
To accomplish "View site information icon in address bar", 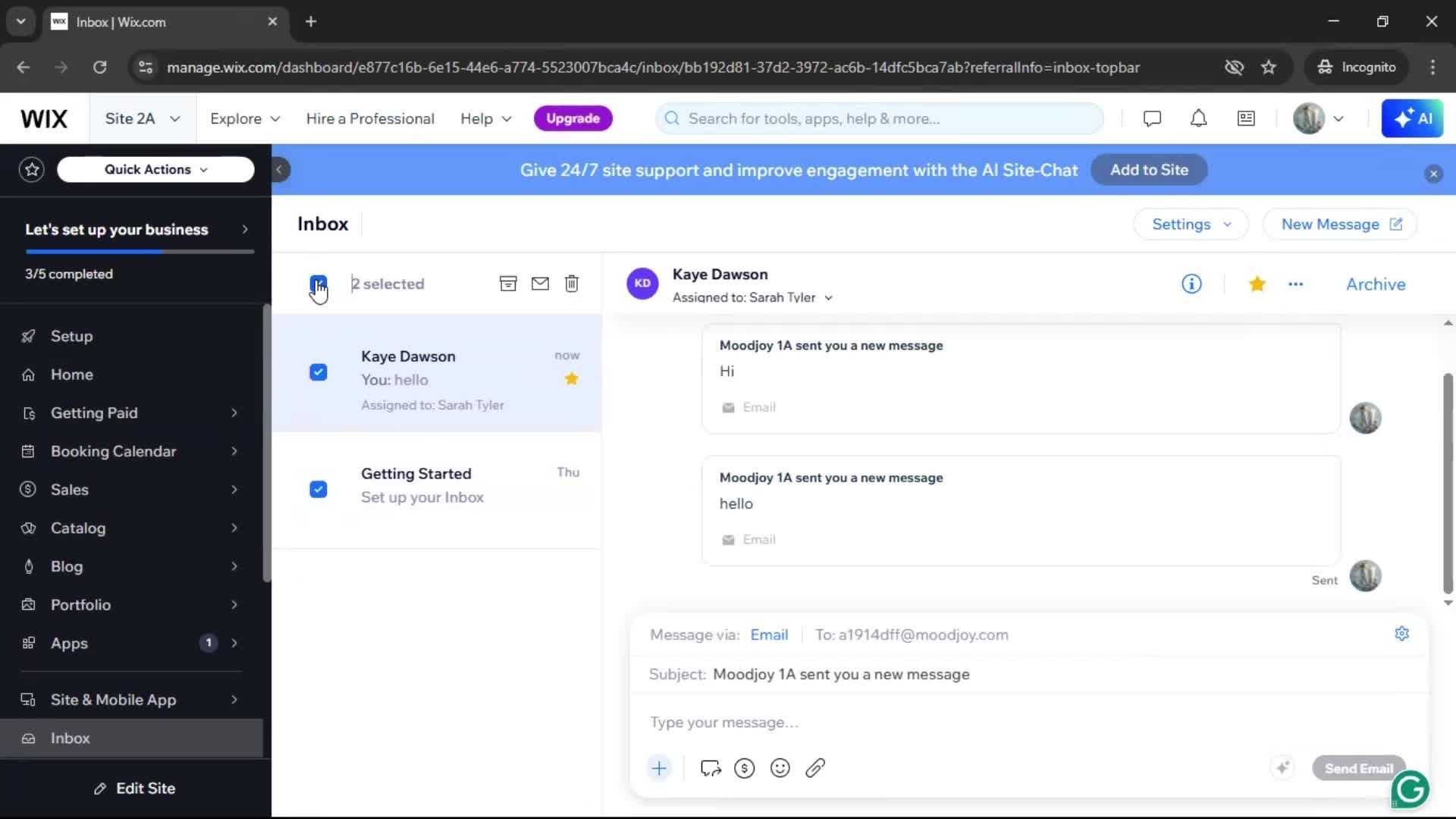I will click(x=145, y=67).
